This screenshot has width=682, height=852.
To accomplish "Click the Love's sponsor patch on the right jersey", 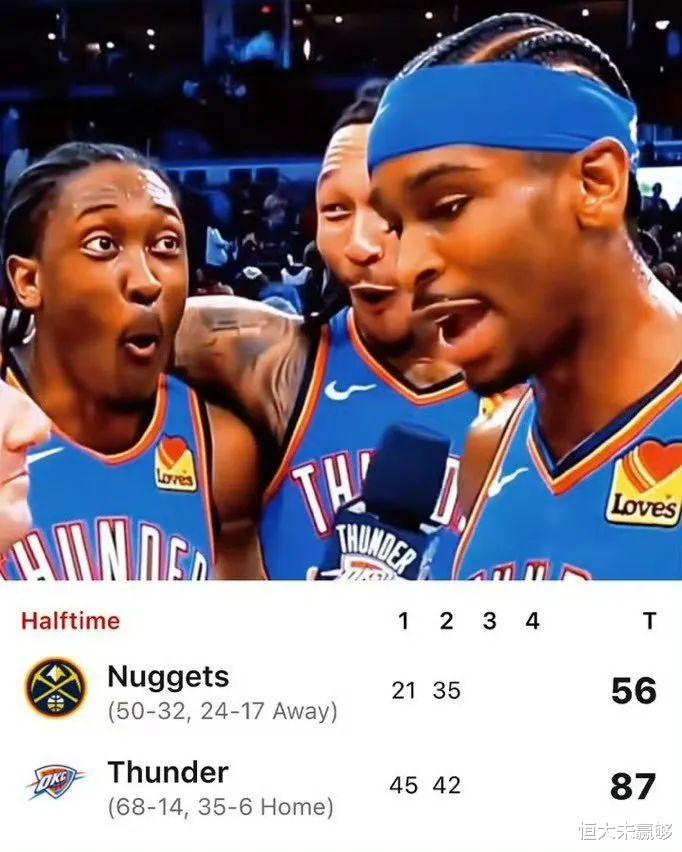I will click(644, 484).
